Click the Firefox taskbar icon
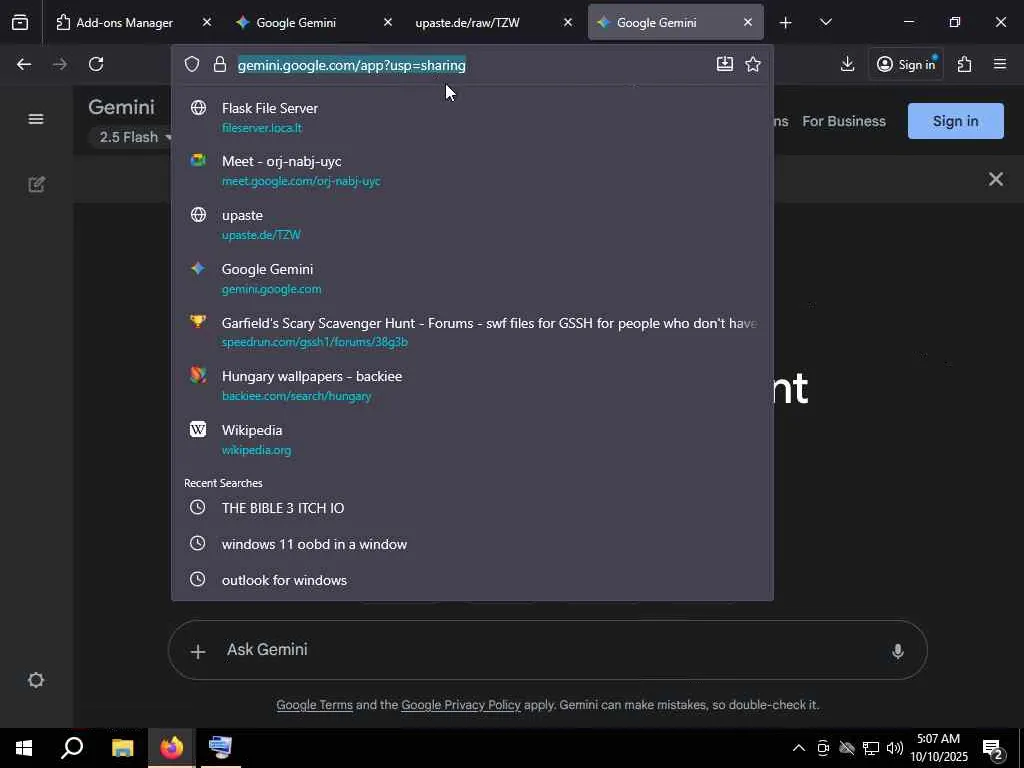Viewport: 1024px width, 768px height. [x=172, y=748]
